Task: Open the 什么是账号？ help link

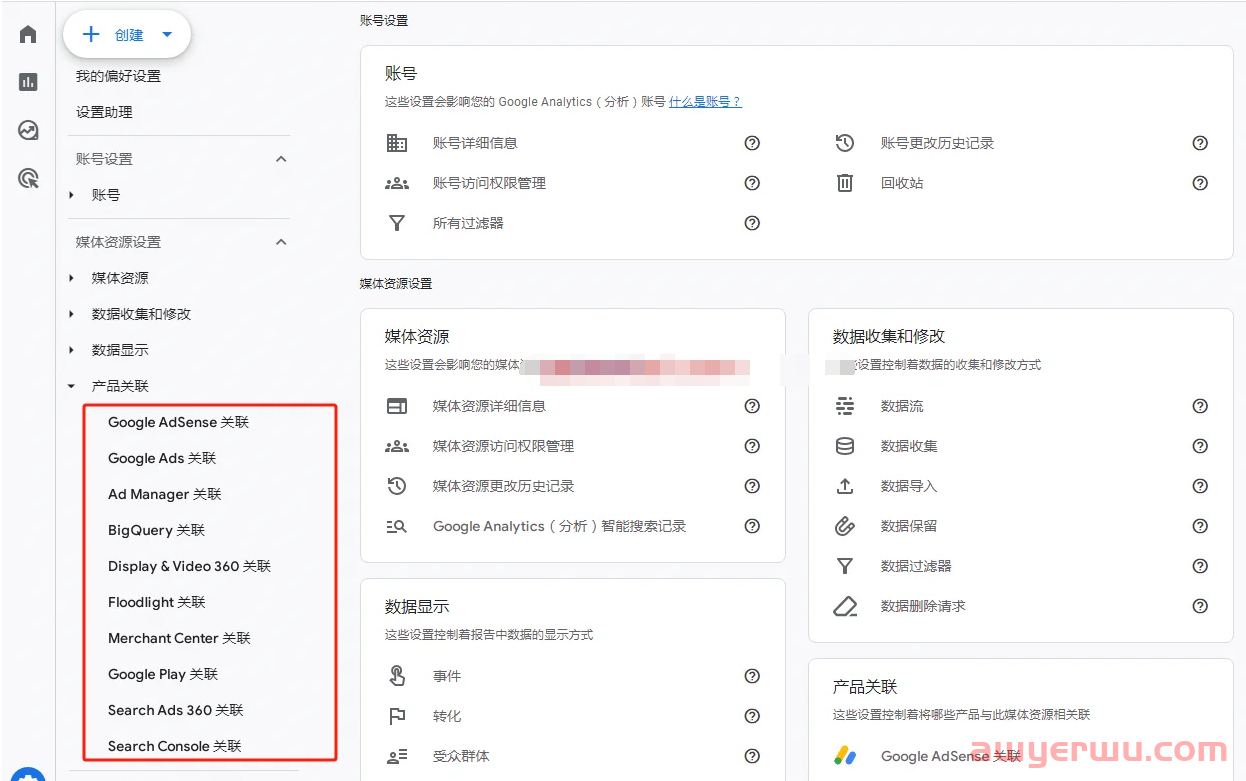Action: click(705, 102)
